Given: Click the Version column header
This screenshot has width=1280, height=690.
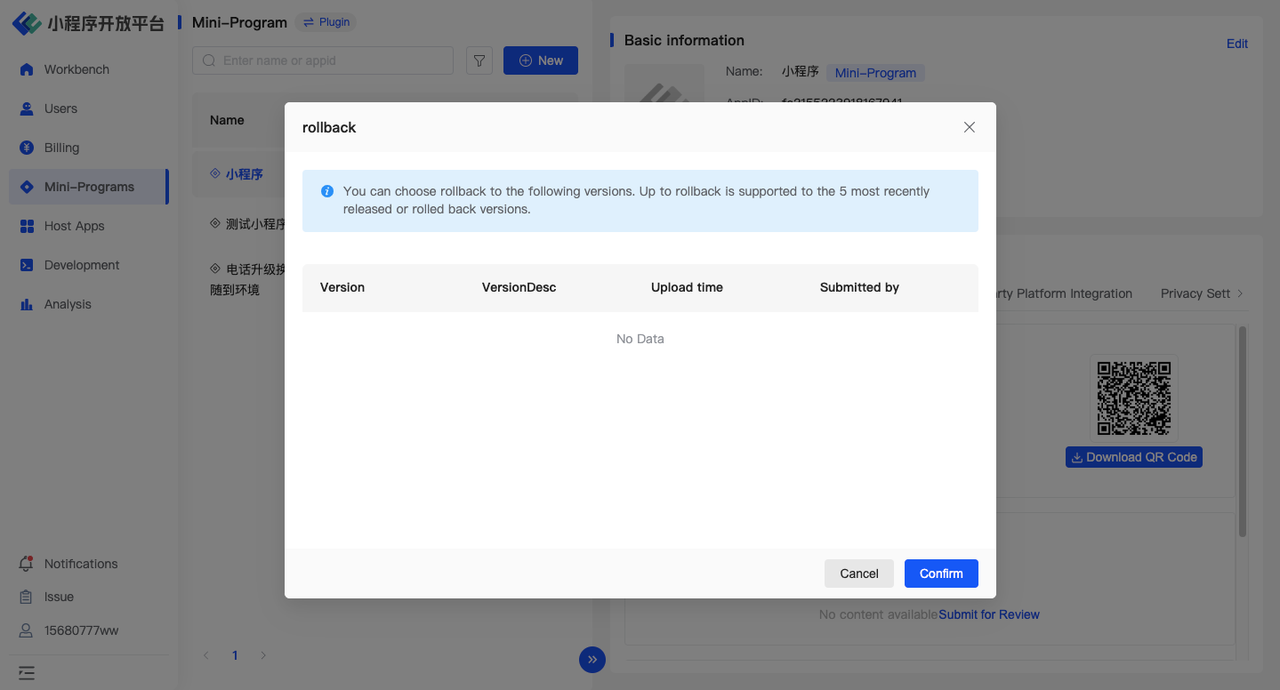Looking at the screenshot, I should coord(342,287).
